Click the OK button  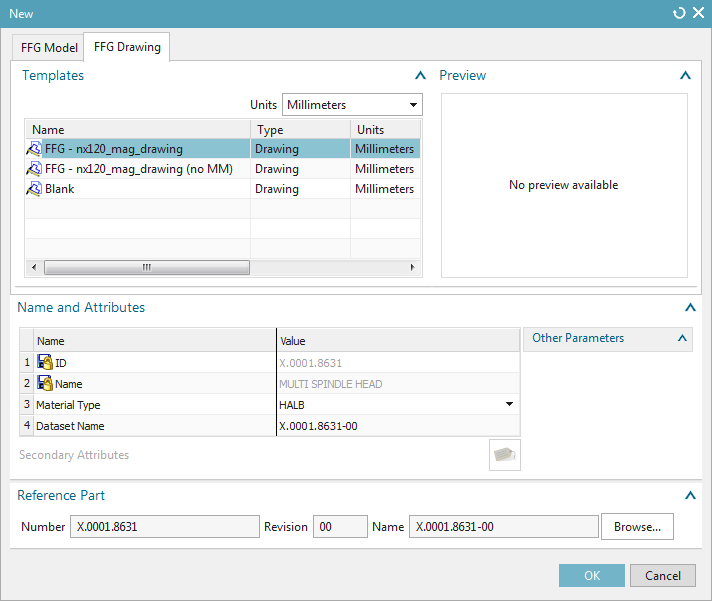(x=591, y=575)
